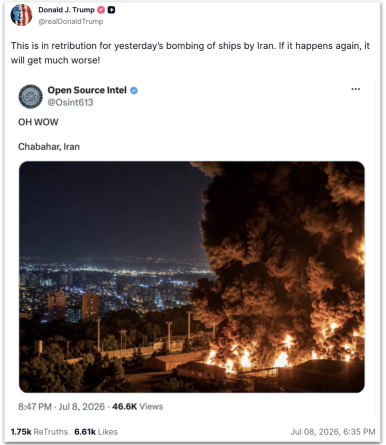The image size is (386, 445).
Task: Open the 1.75k ReTruths list
Action: click(x=39, y=432)
